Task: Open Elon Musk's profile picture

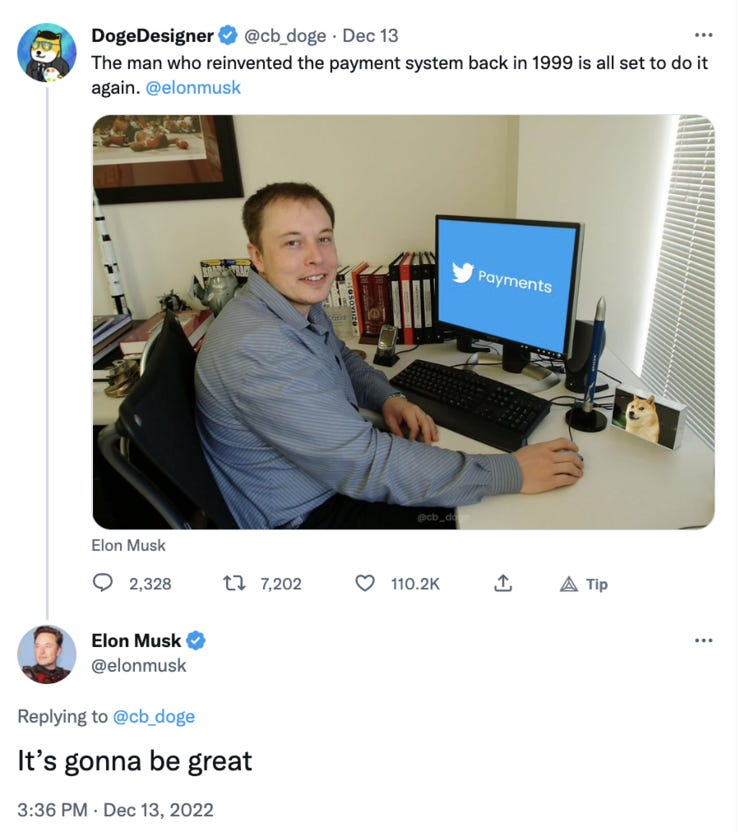Action: [x=47, y=654]
